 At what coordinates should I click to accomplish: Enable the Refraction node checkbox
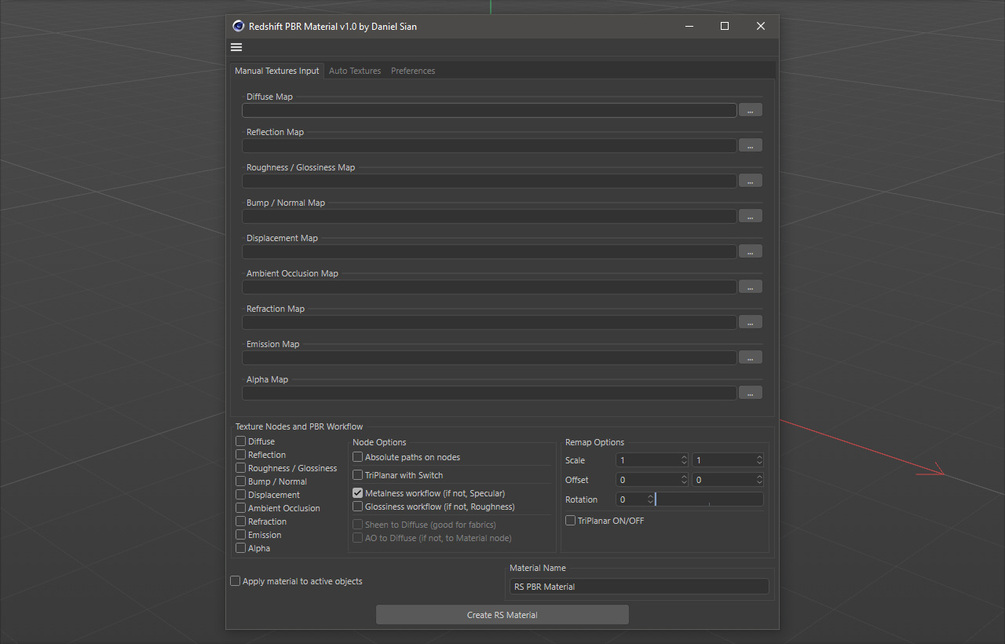(x=240, y=521)
